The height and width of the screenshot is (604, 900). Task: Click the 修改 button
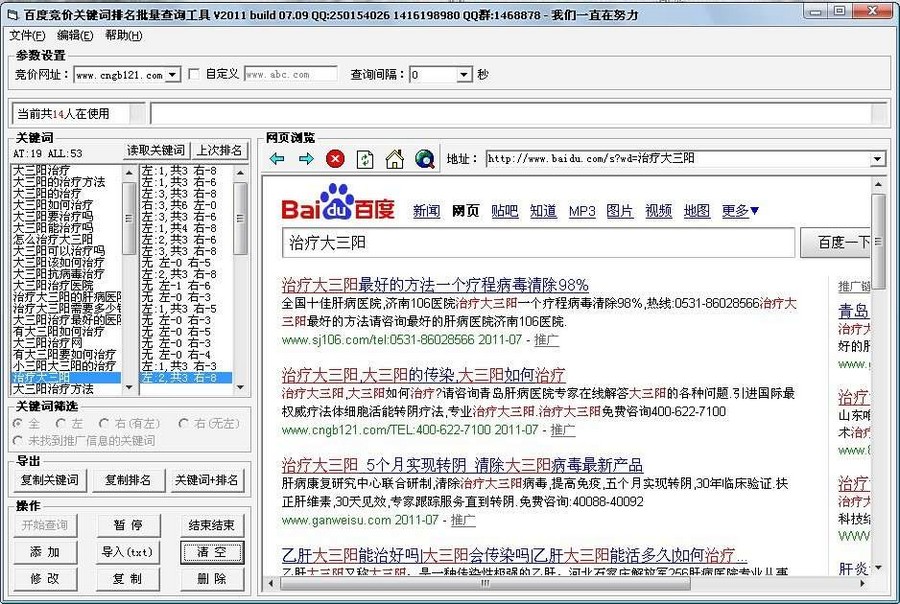coord(45,579)
